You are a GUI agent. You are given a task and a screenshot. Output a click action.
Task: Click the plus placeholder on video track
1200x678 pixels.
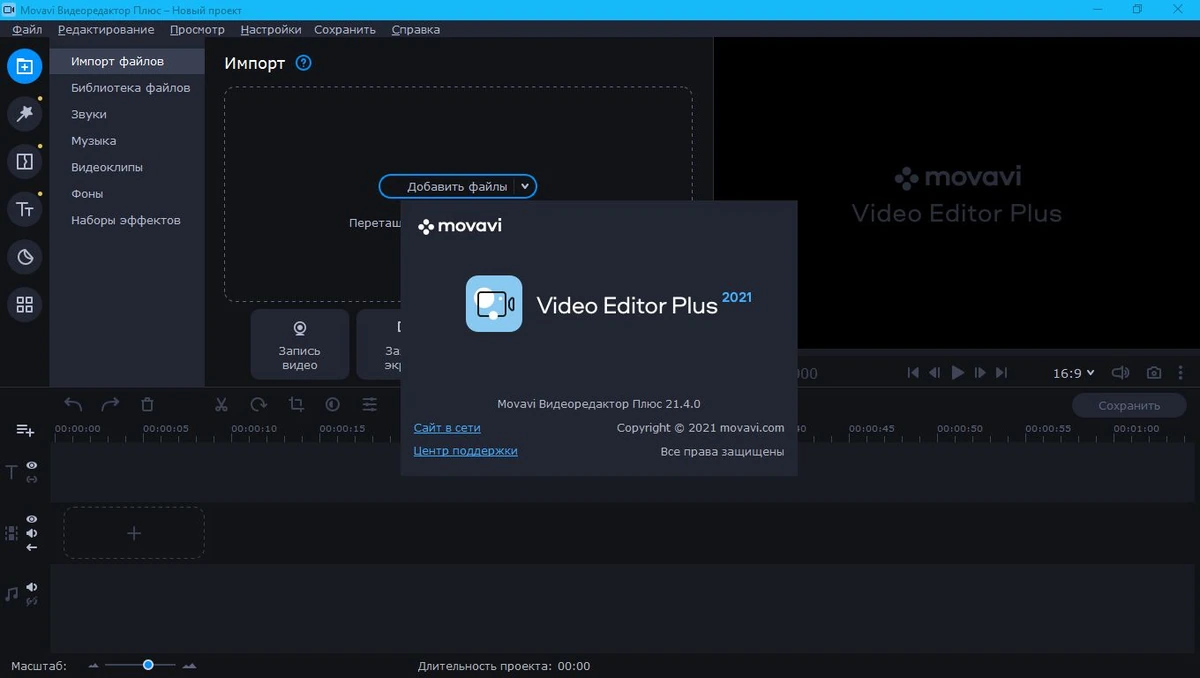point(134,533)
